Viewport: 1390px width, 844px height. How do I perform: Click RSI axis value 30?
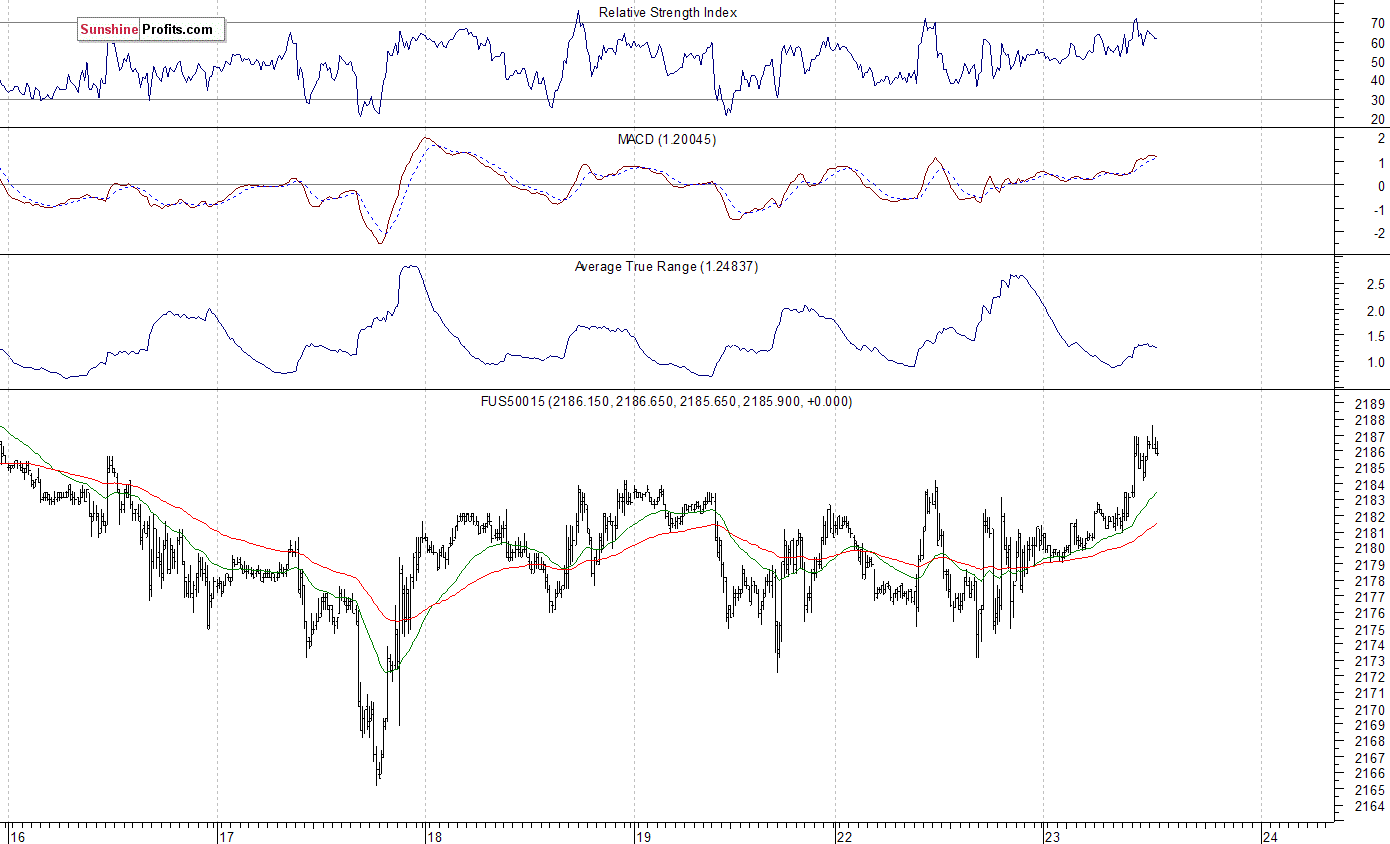coord(1377,100)
